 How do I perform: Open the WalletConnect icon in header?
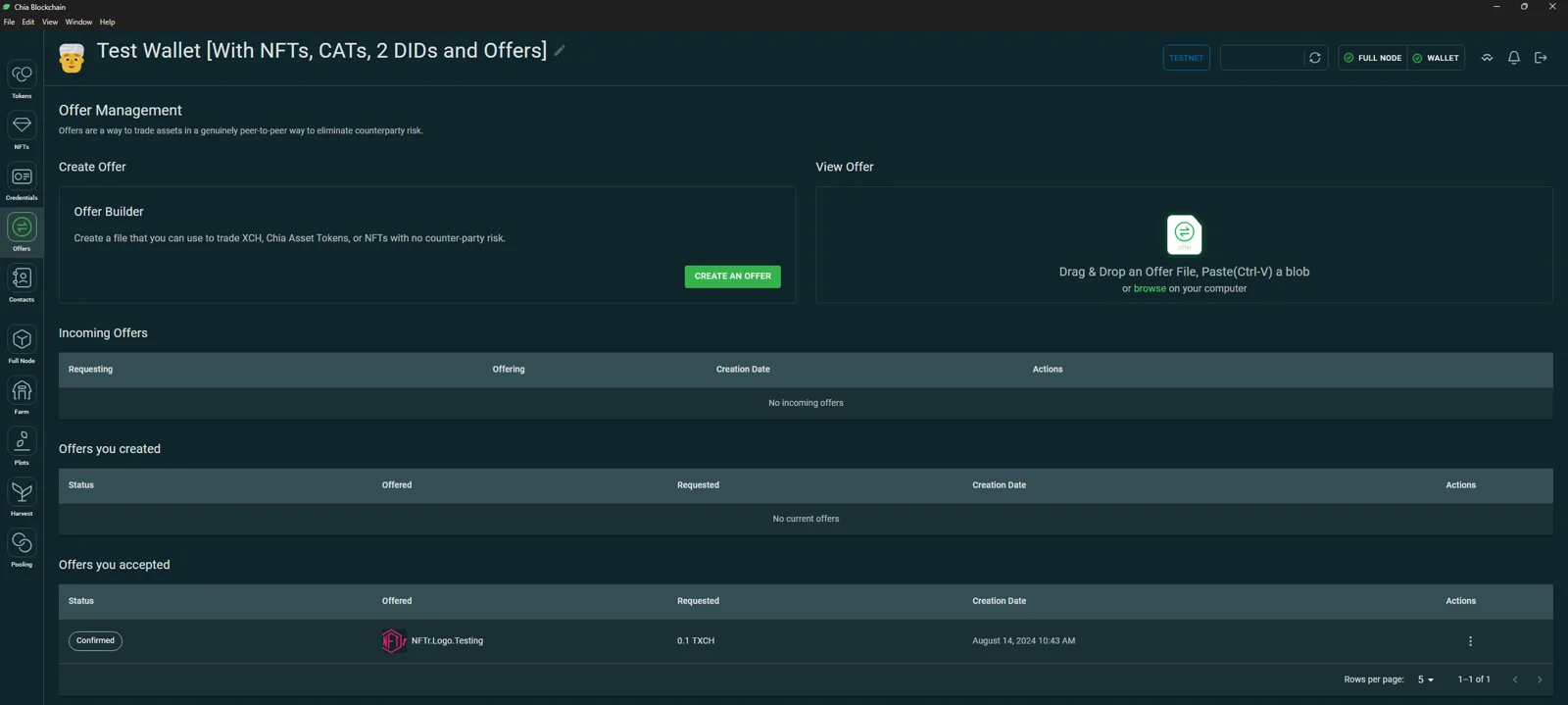pyautogui.click(x=1487, y=58)
